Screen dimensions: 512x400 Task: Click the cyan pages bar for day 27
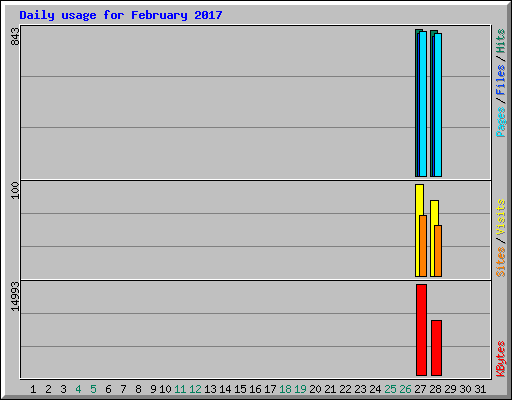[x=423, y=104]
